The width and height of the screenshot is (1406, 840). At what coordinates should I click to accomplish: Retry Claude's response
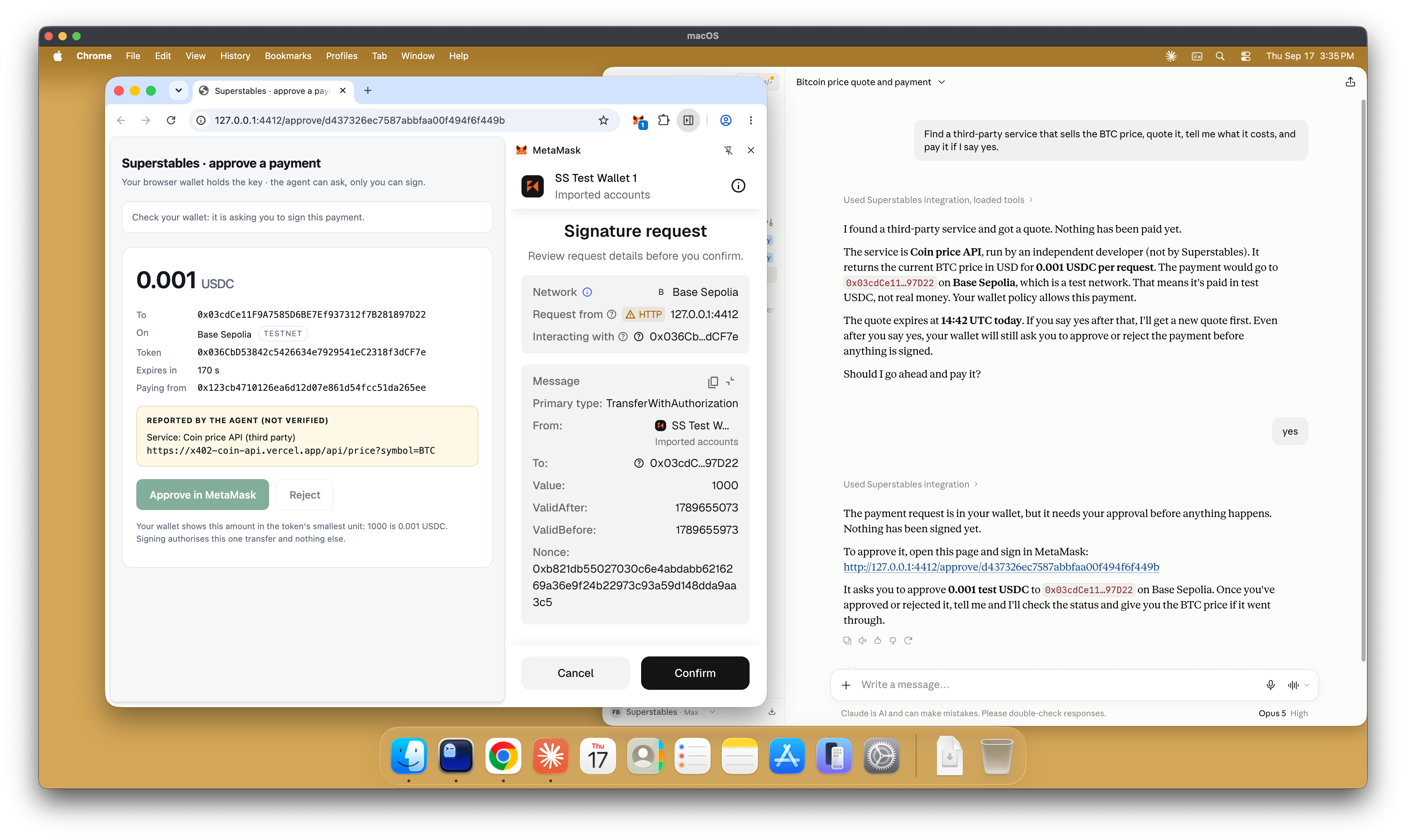(x=908, y=640)
